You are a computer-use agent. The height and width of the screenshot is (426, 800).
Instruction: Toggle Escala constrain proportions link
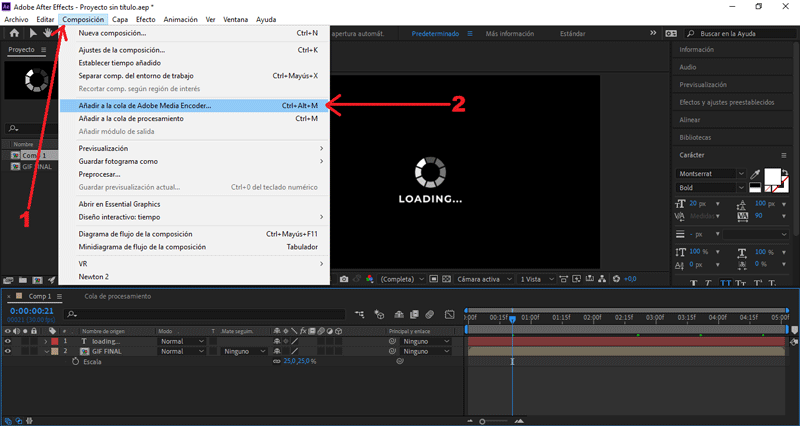coord(277,361)
